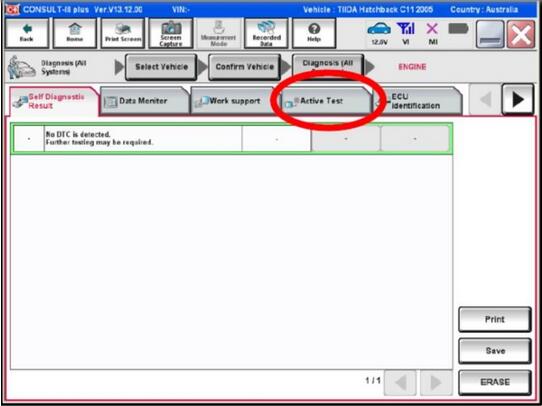The height and width of the screenshot is (406, 542).
Task: Go to the Home screen
Action: (75, 33)
